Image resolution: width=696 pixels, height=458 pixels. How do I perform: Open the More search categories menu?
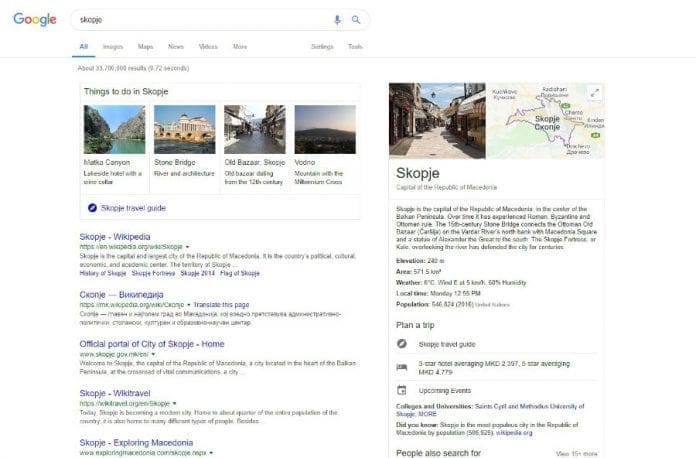coord(239,46)
